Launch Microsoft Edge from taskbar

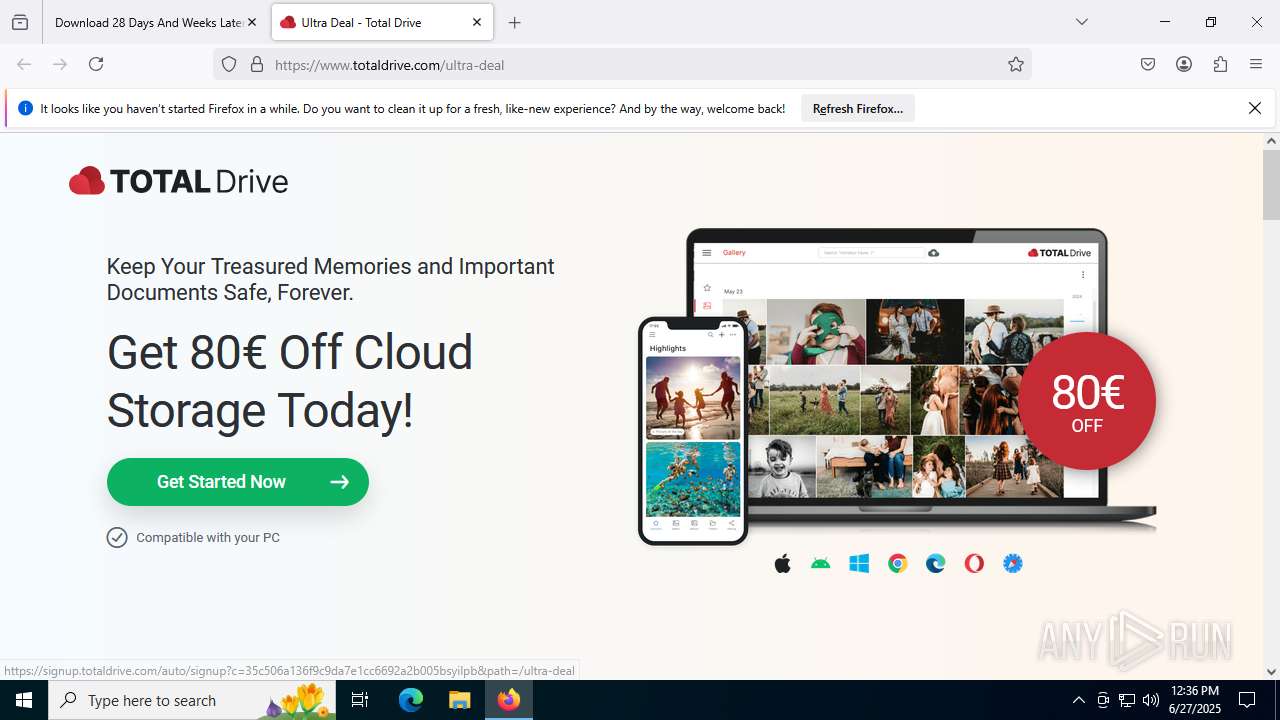[x=411, y=700]
